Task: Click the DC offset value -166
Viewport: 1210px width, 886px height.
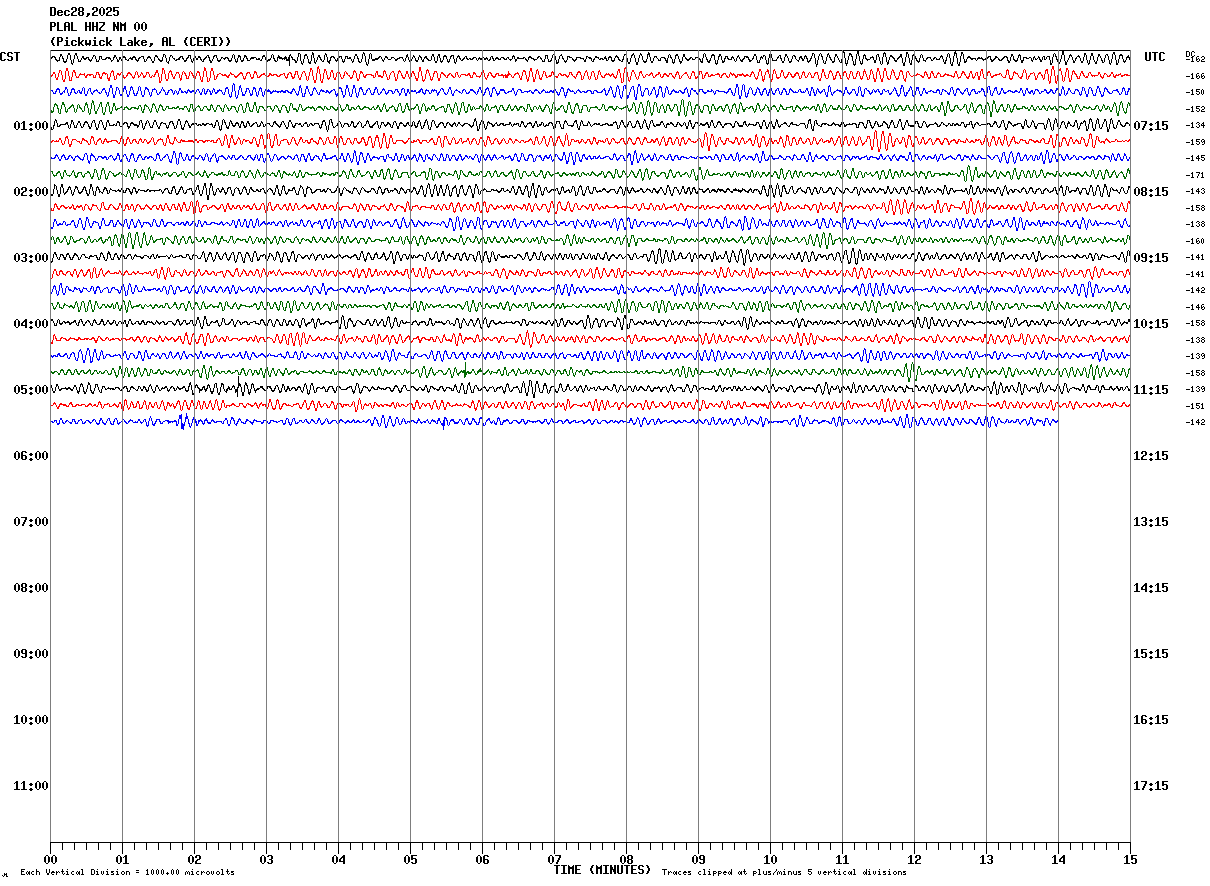Action: click(x=1195, y=76)
